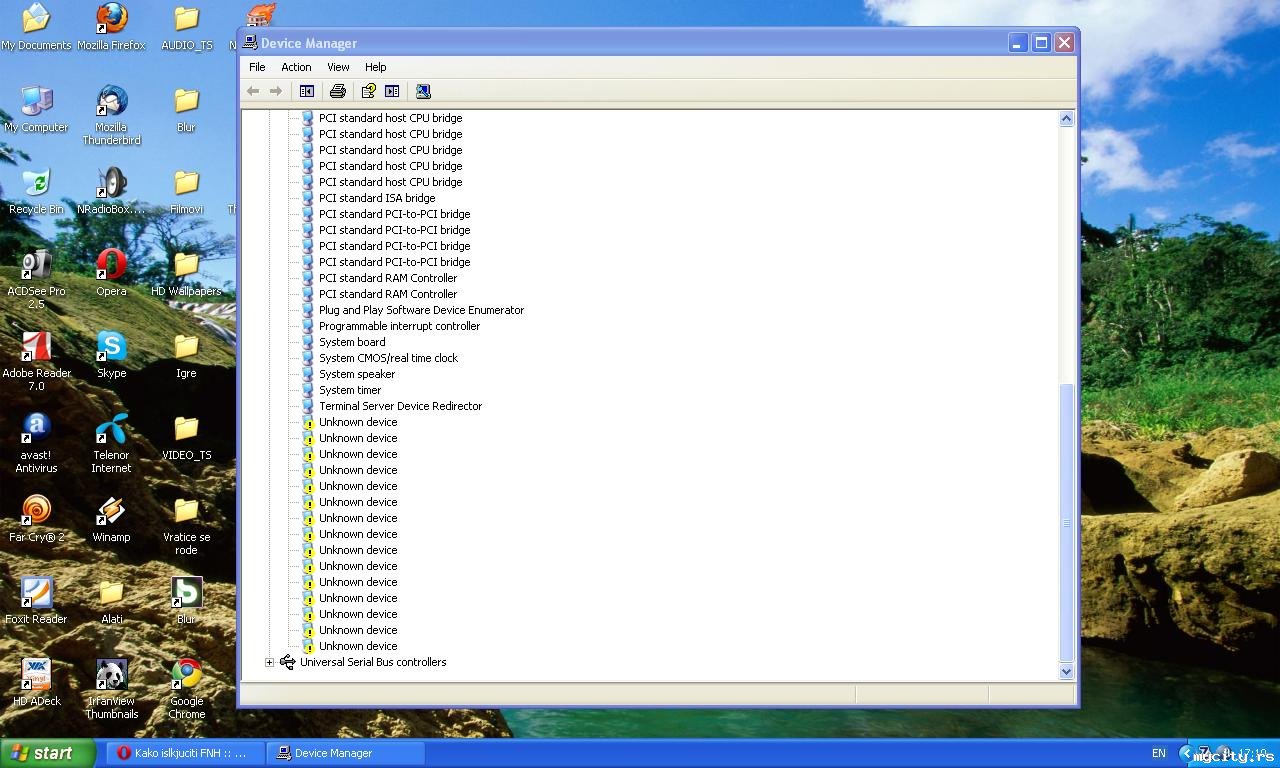Select the Telenor Internet desktop shortcut
This screenshot has width=1280, height=768.
tap(111, 443)
